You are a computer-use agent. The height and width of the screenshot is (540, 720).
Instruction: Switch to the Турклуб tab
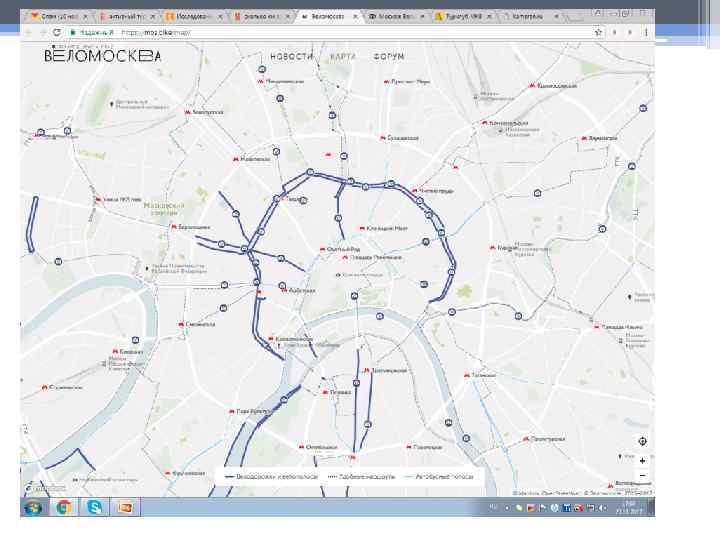tap(462, 16)
